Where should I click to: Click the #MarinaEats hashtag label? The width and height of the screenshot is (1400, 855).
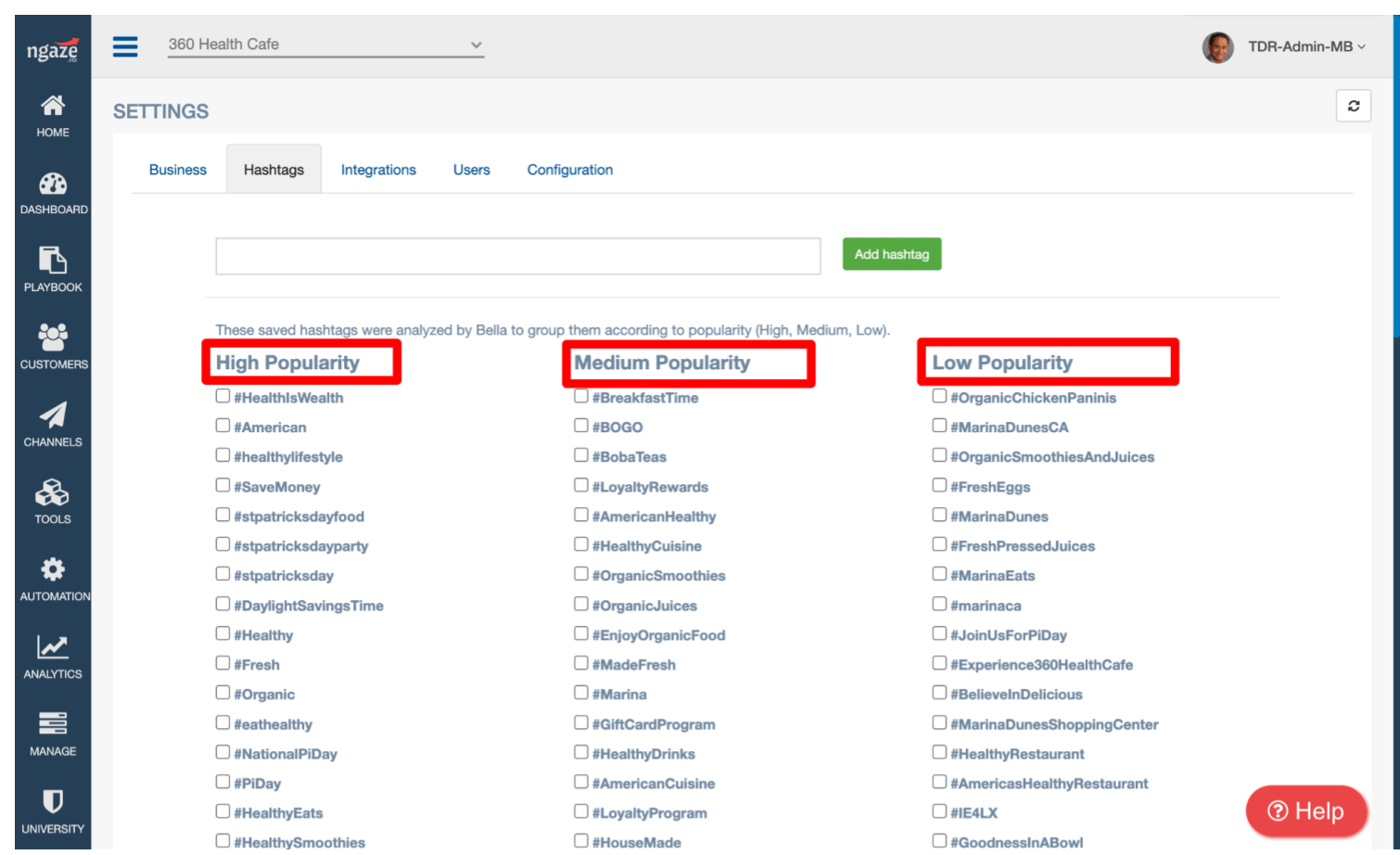point(993,576)
